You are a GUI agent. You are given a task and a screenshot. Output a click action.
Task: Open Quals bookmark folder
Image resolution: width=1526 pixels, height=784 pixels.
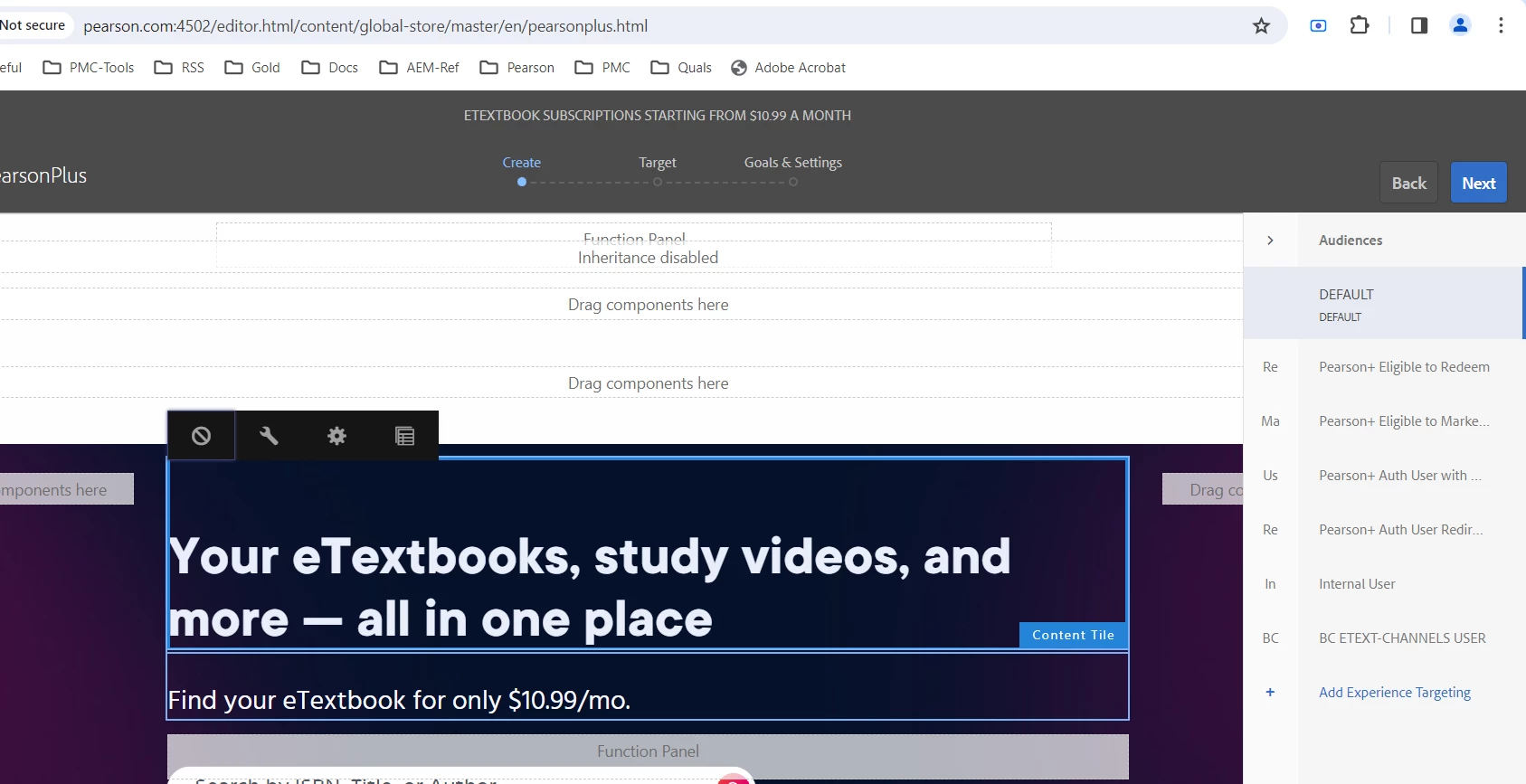coord(681,68)
